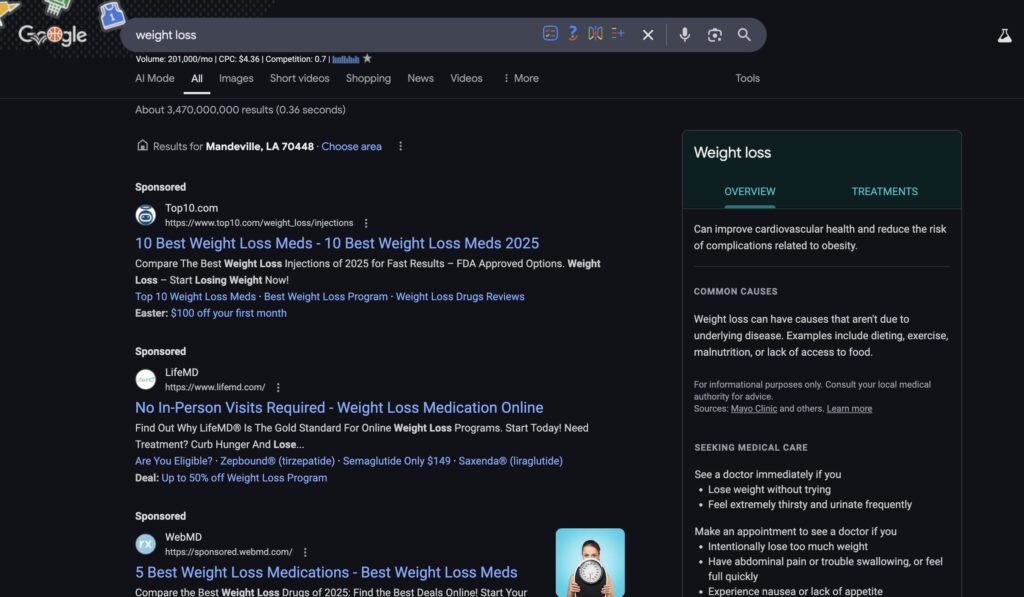Open the Mayo Clinic source link
Viewport: 1024px width, 597px height.
[x=753, y=408]
